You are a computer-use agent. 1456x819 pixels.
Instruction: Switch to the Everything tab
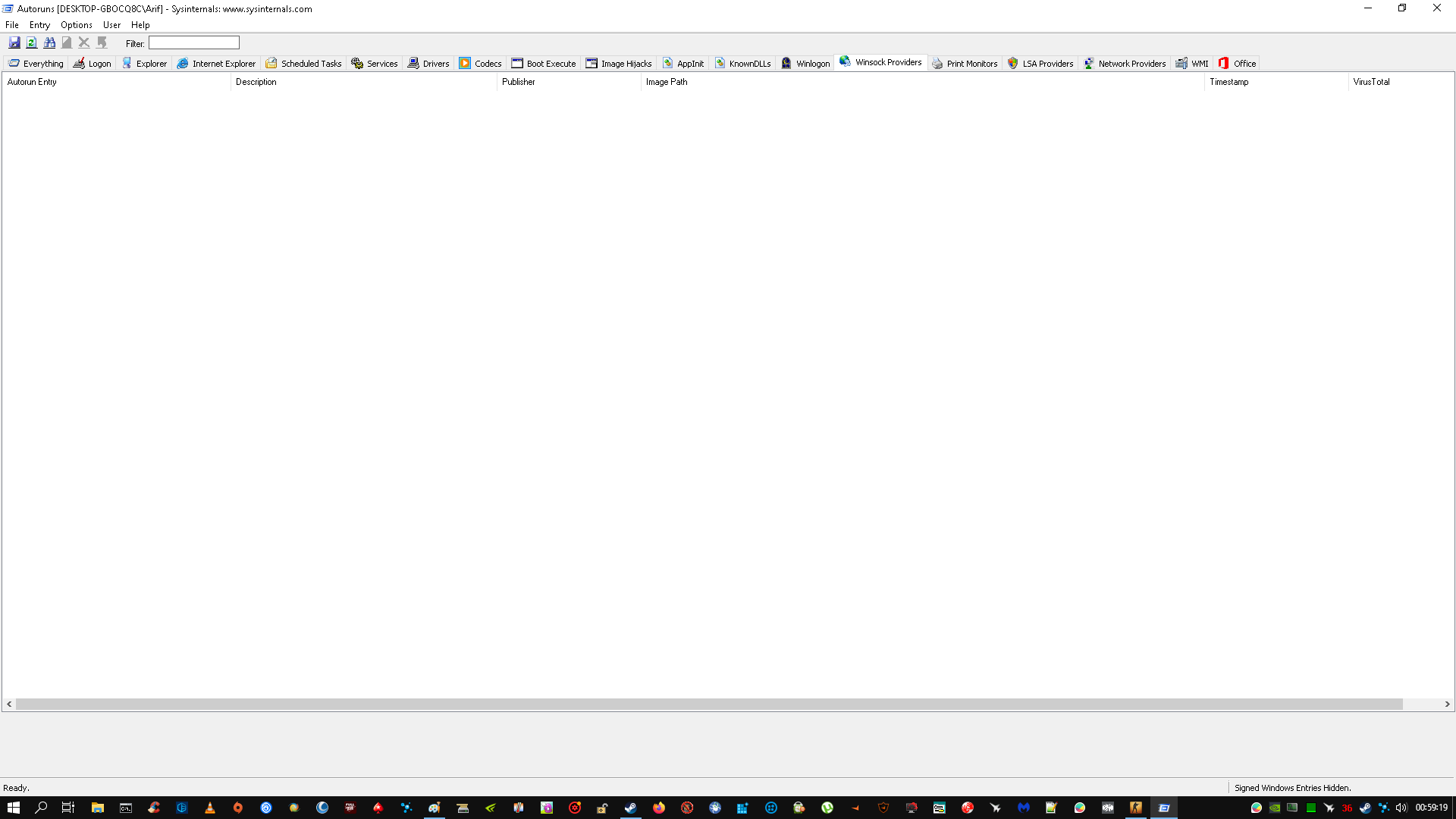point(36,64)
